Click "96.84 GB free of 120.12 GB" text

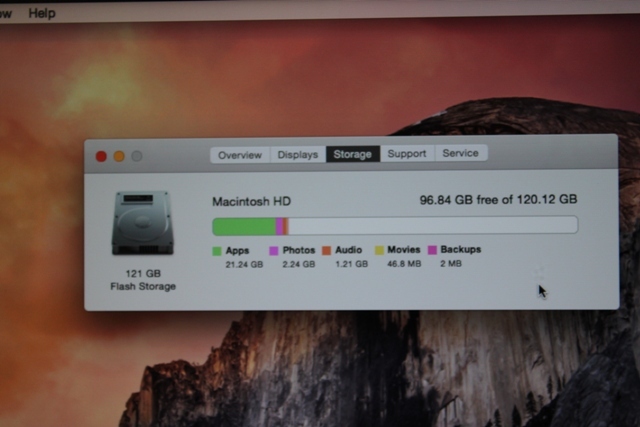click(x=498, y=200)
